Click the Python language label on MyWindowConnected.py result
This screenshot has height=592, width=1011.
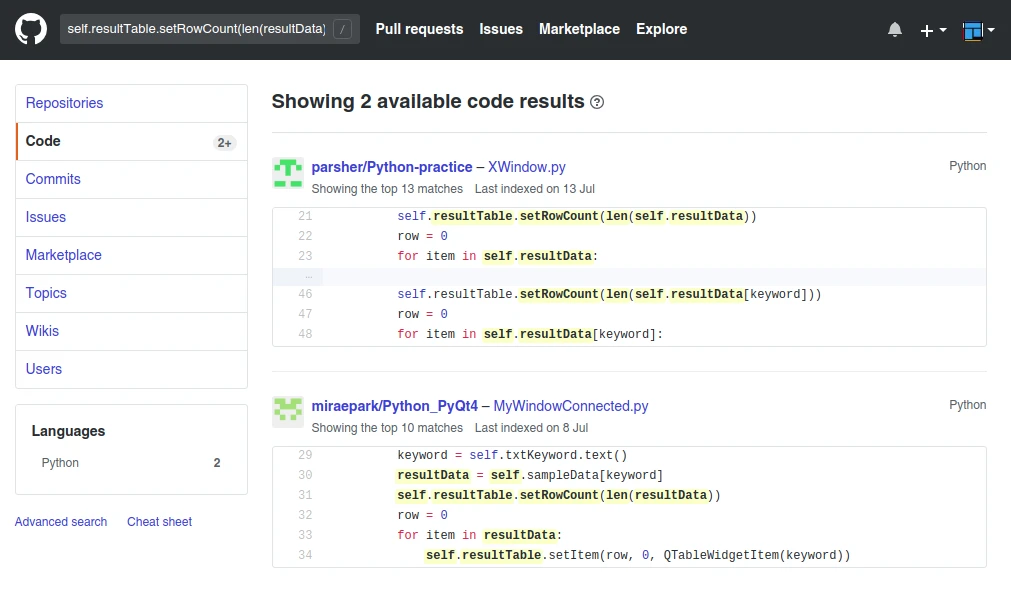tap(967, 405)
